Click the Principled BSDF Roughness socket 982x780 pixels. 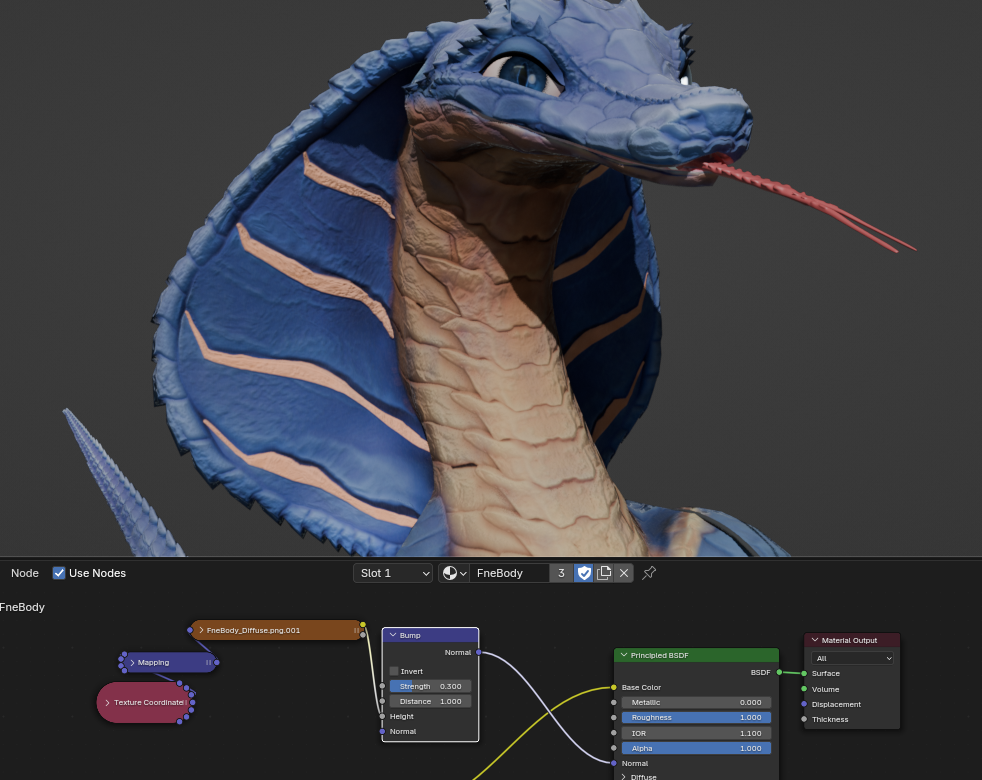pos(614,717)
